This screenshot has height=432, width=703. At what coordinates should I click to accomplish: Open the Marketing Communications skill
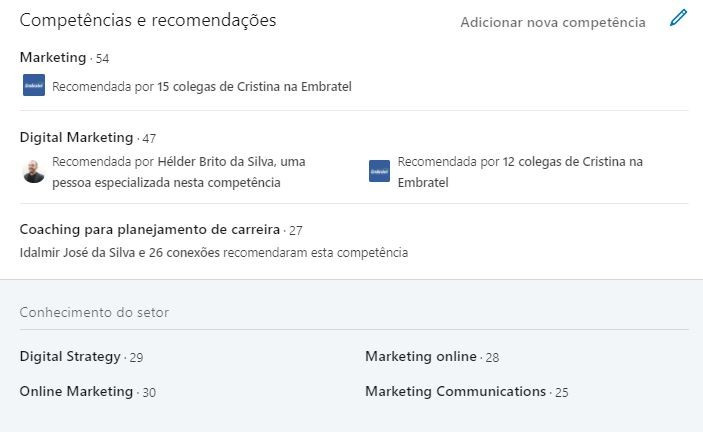[x=456, y=391]
